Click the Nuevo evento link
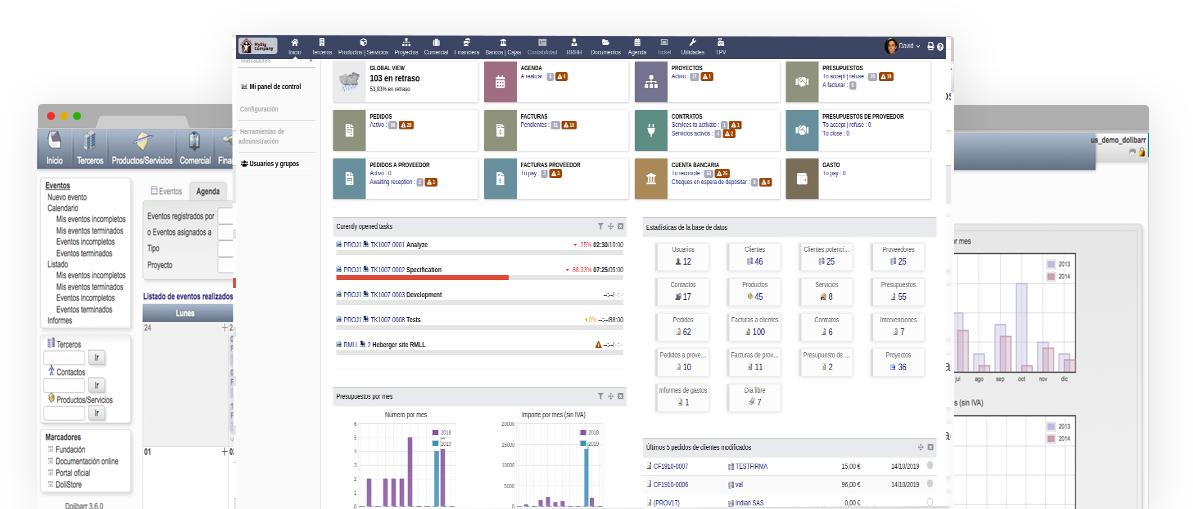The width and height of the screenshot is (1193, 509). [x=67, y=197]
